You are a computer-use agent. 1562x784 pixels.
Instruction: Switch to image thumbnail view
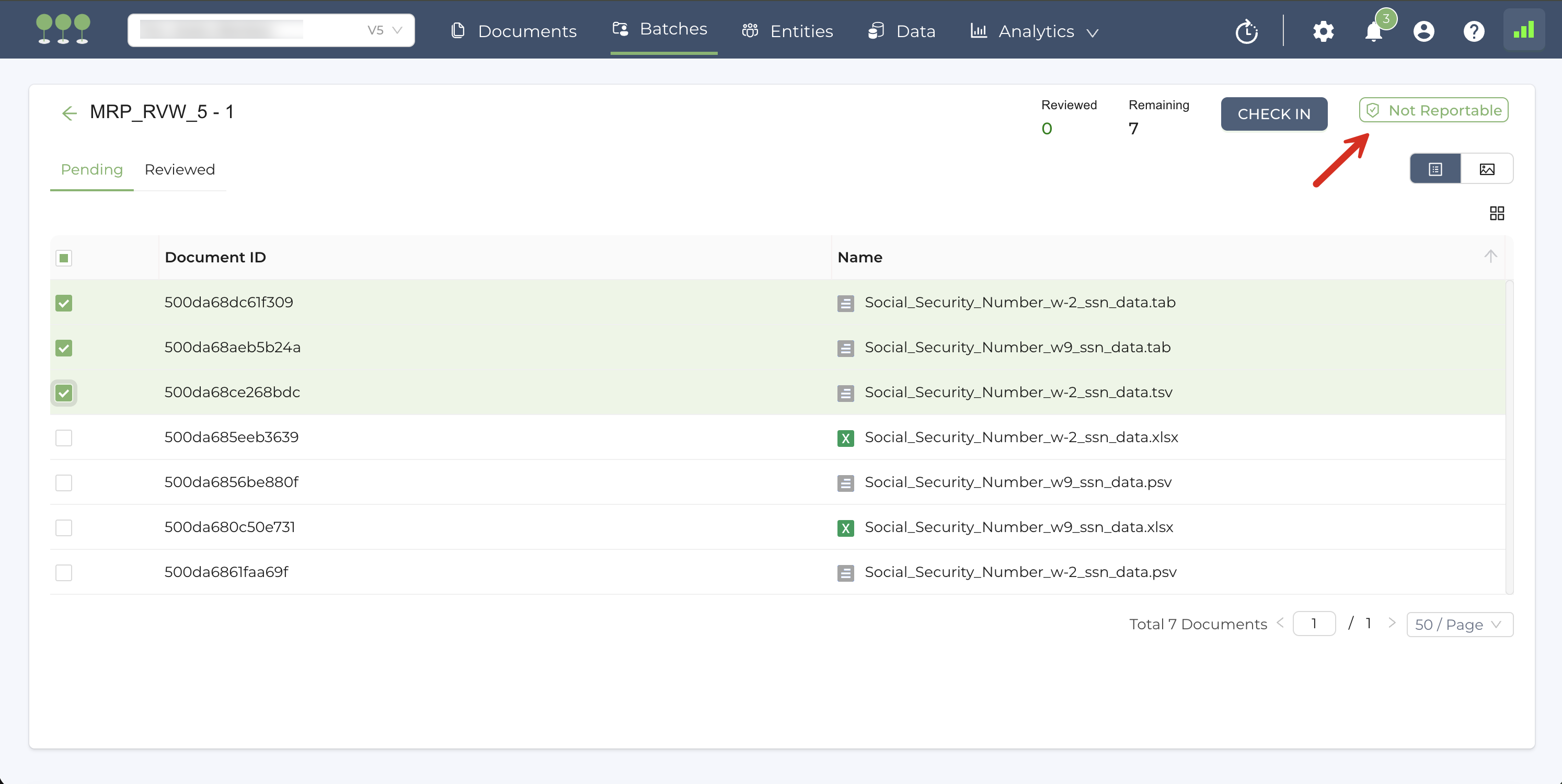[1486, 169]
